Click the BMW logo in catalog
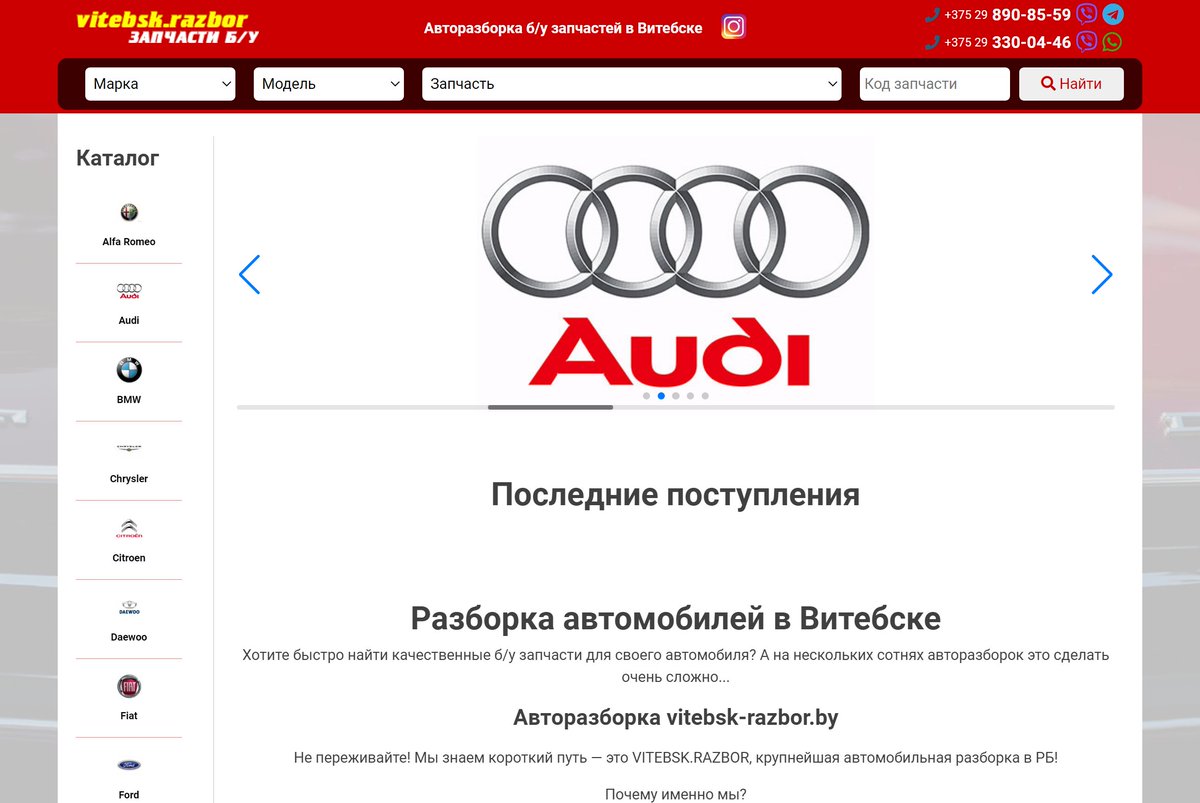Image resolution: width=1200 pixels, height=803 pixels. pyautogui.click(x=129, y=370)
